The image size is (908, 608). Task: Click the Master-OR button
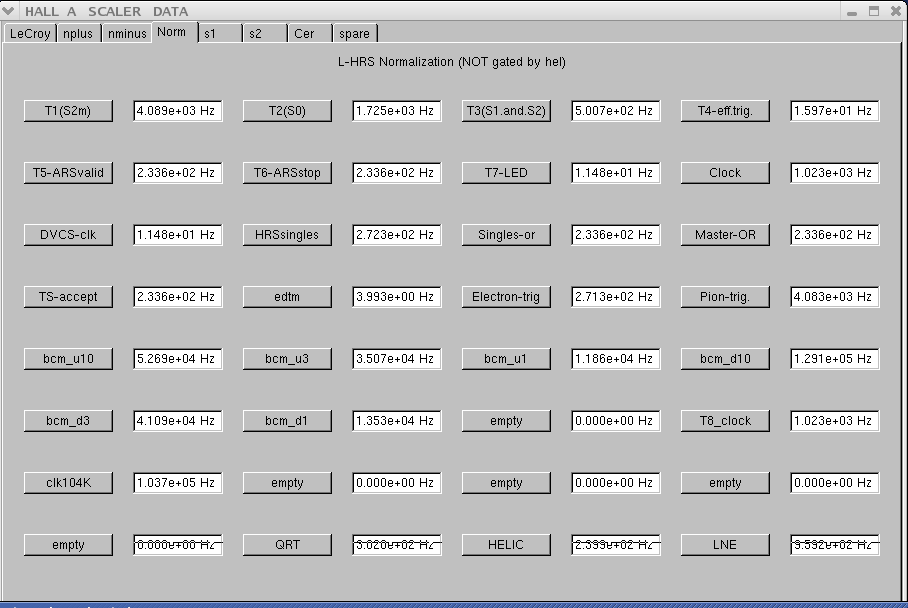(x=725, y=235)
